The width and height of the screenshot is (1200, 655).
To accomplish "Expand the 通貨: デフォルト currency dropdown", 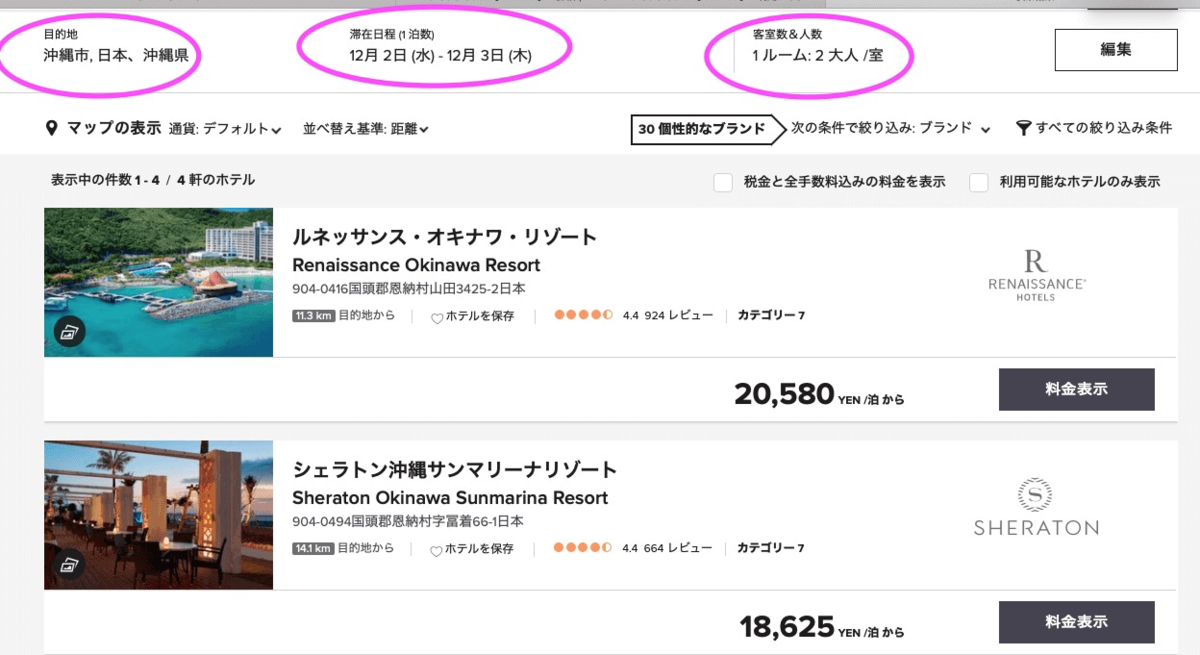I will pos(225,129).
